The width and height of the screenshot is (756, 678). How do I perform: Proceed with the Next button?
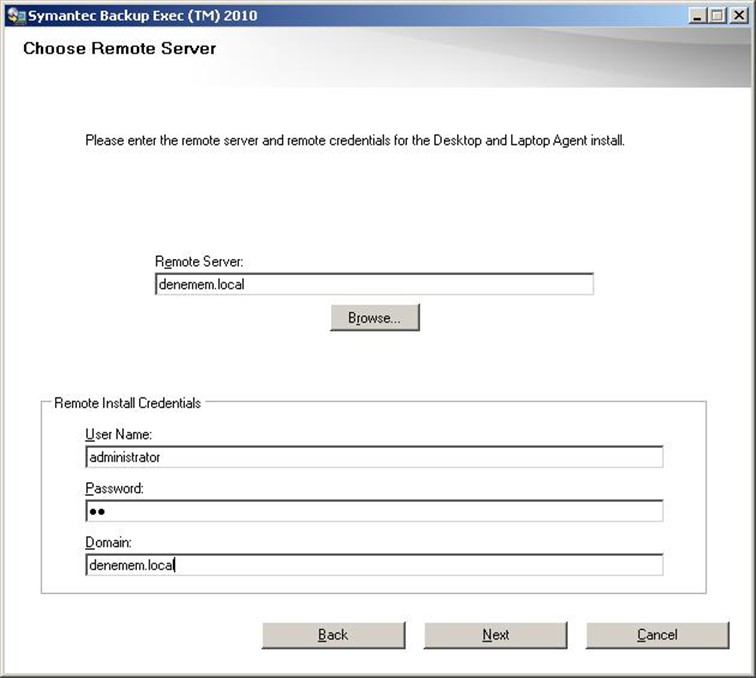pos(495,635)
